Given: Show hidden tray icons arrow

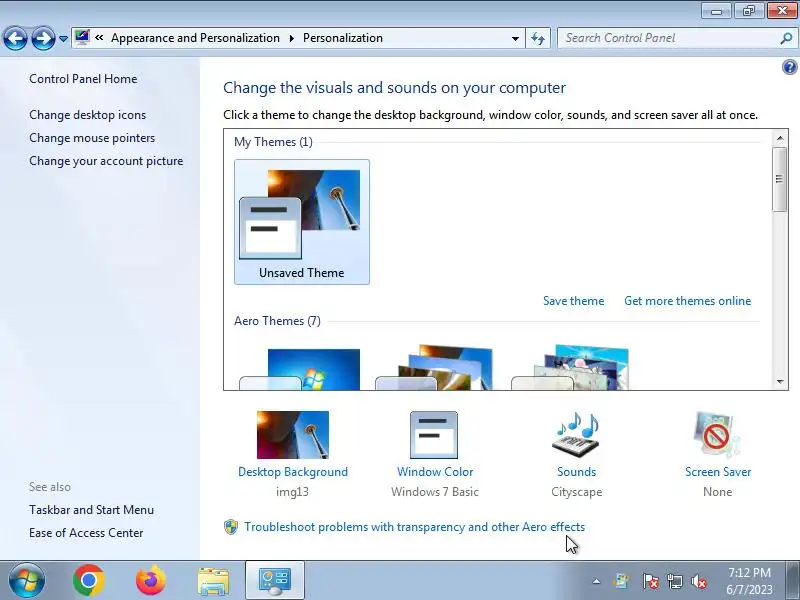Looking at the screenshot, I should tap(596, 581).
